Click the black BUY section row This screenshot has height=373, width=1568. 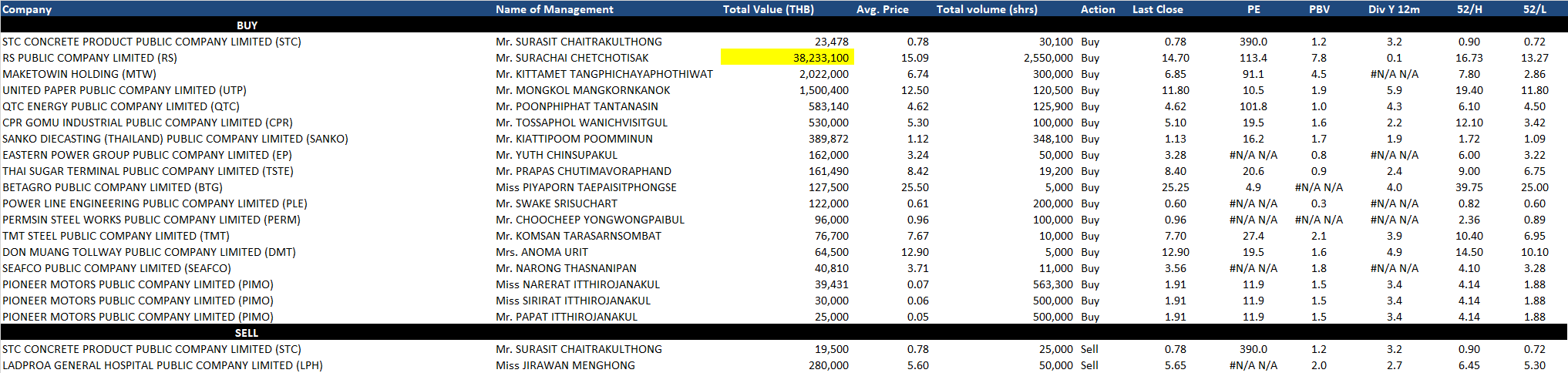247,25
